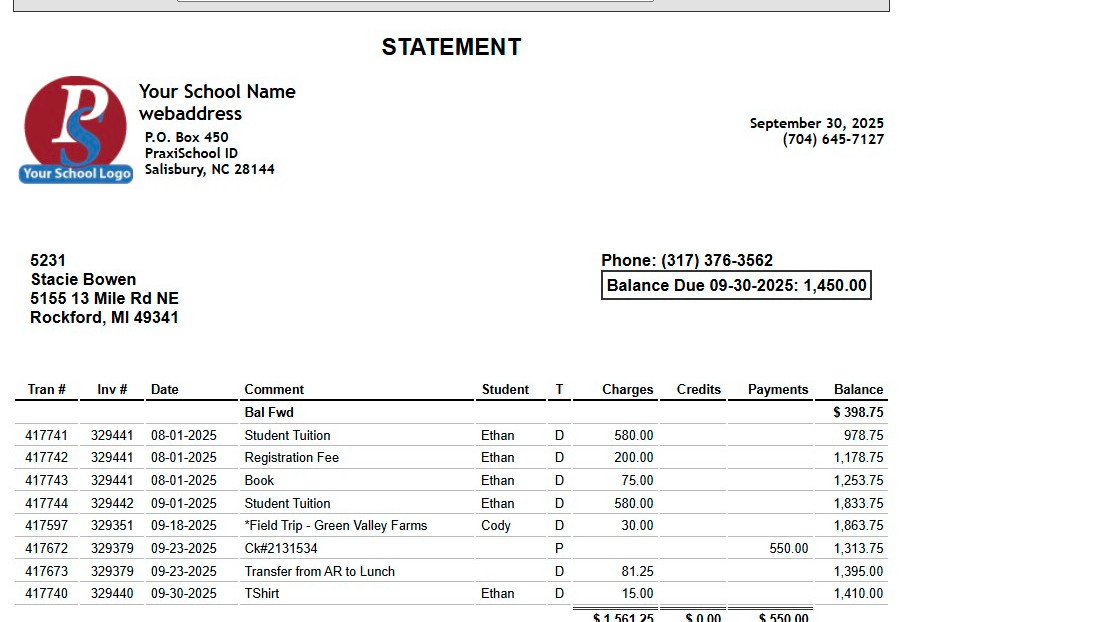Click balance 1,313.75
This screenshot has width=1111, height=622.
858,548
